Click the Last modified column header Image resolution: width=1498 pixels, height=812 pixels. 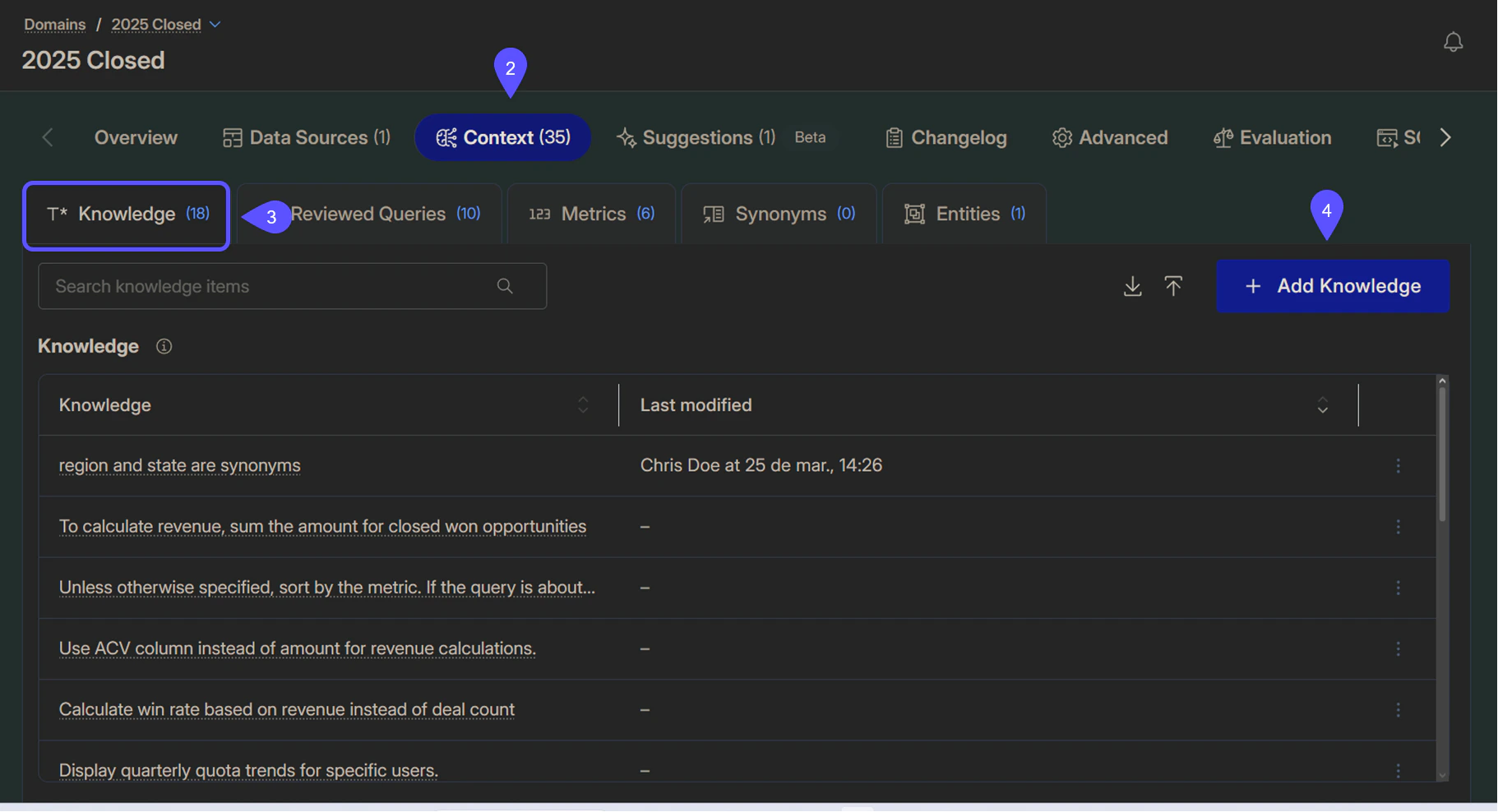pos(987,405)
